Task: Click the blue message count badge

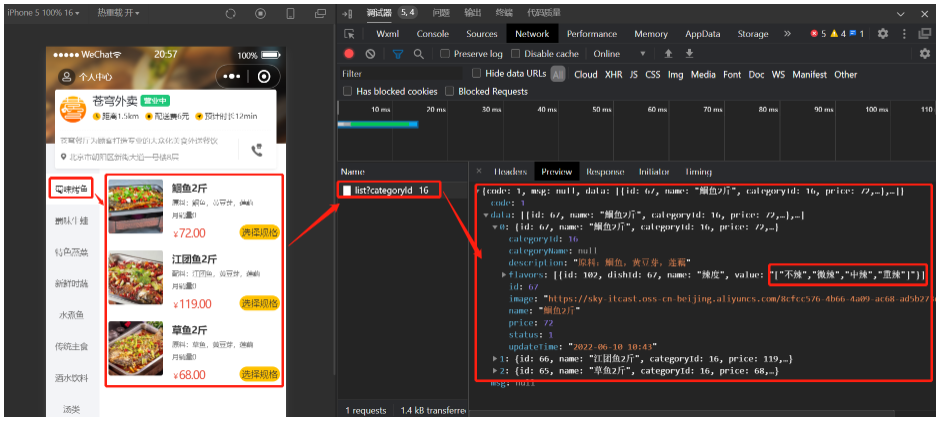Action: (x=856, y=34)
